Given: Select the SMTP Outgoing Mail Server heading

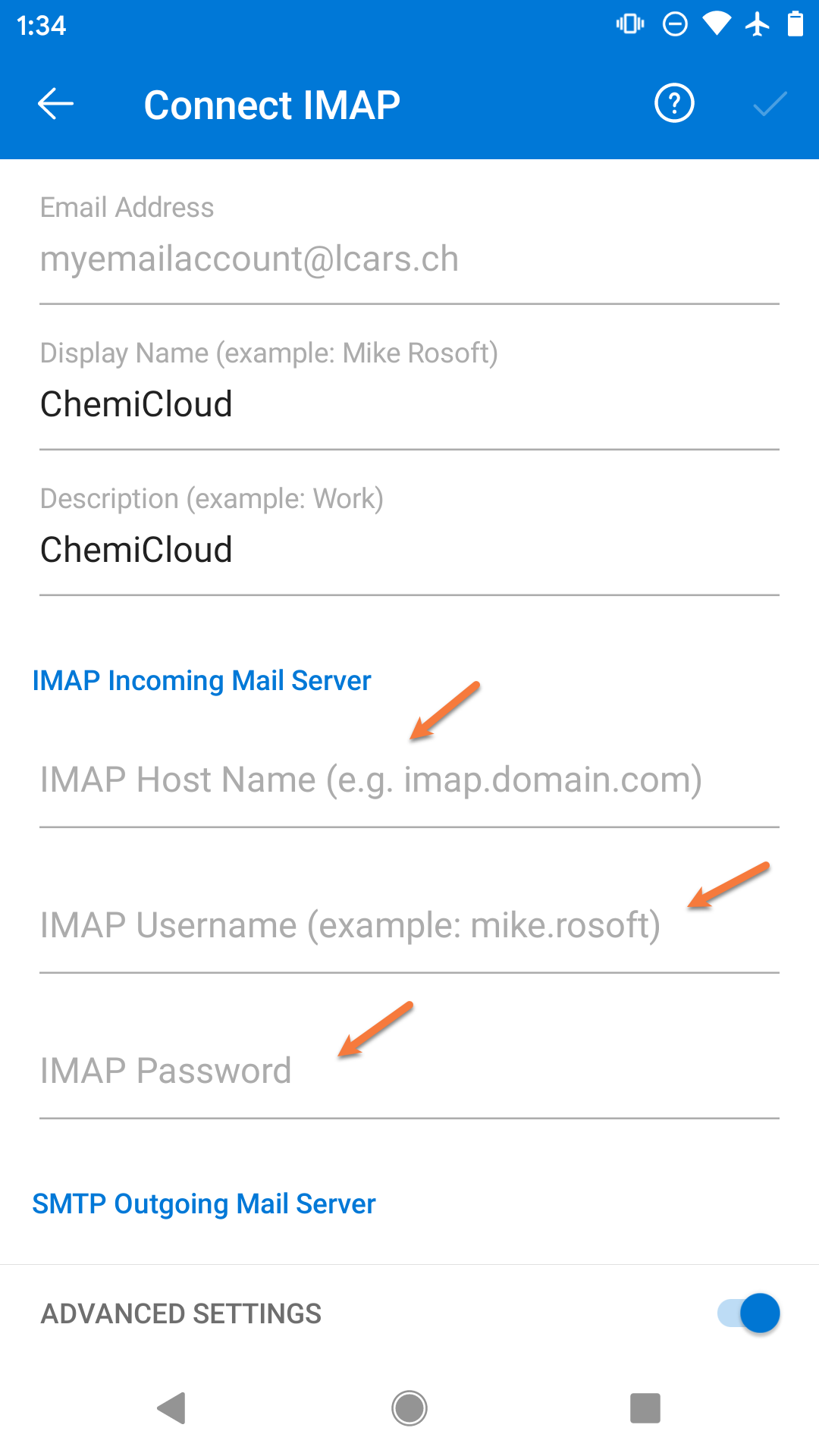Looking at the screenshot, I should (x=203, y=1204).
